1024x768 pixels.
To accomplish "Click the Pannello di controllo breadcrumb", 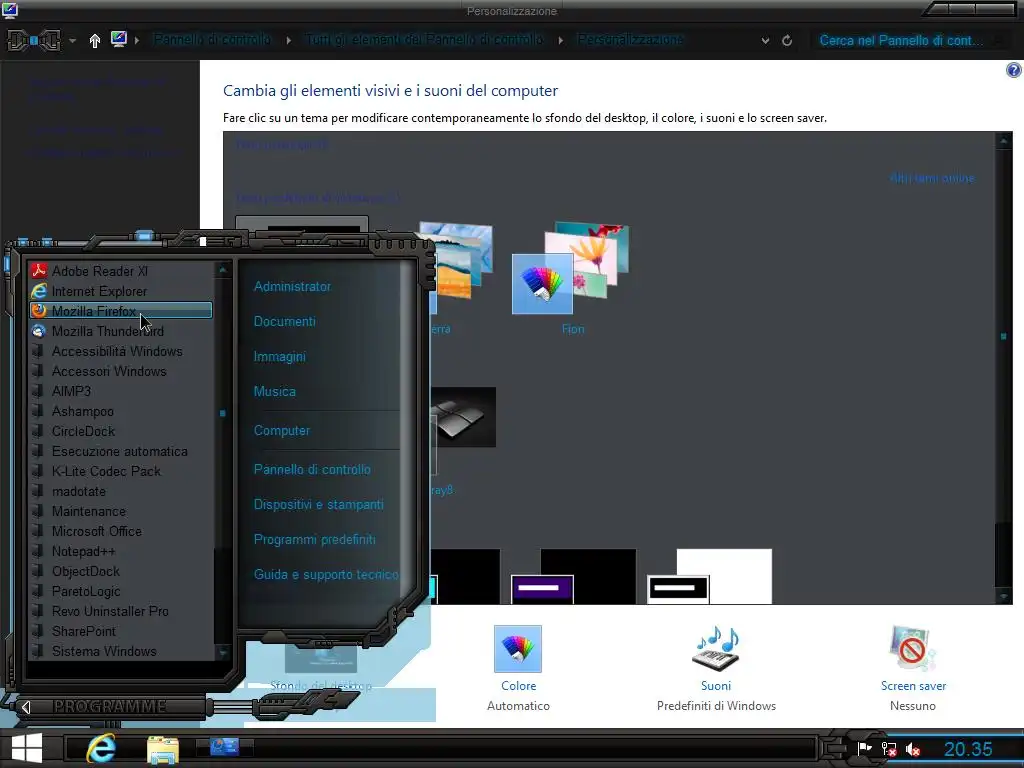I will pos(212,40).
